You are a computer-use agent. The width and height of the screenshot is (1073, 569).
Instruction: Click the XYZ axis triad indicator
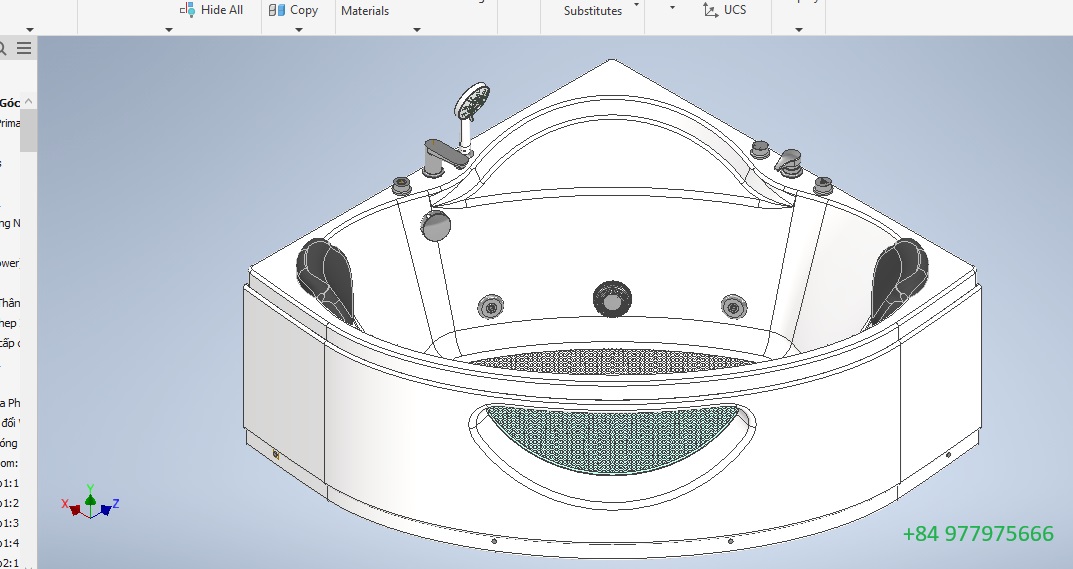tap(91, 502)
